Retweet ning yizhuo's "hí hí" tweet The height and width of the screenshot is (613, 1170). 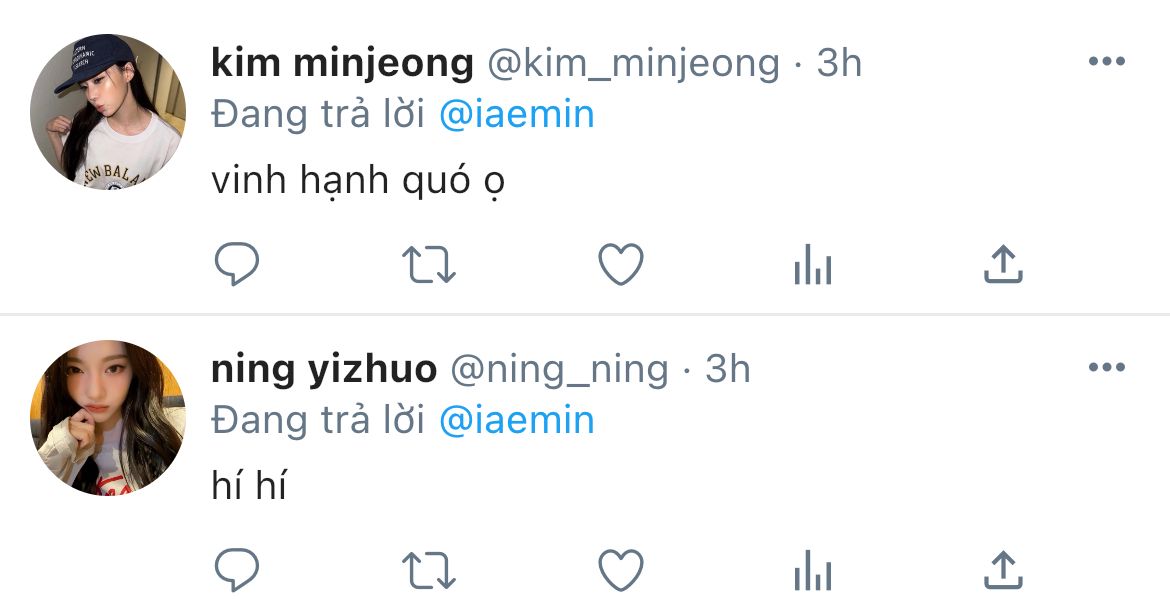click(428, 571)
